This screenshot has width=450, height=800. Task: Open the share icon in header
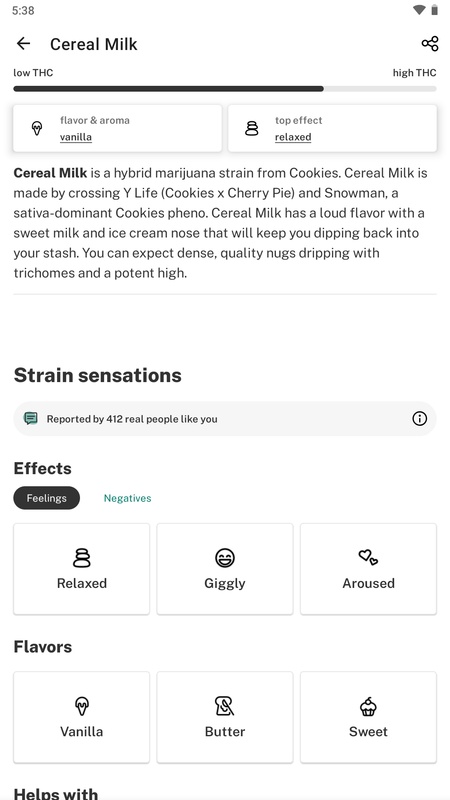pyautogui.click(x=430, y=44)
